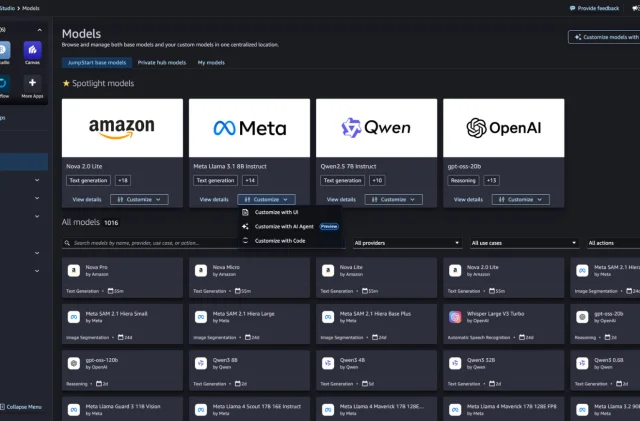This screenshot has height=421, width=640.
Task: Click Customize models with AI button
Action: click(x=606, y=37)
